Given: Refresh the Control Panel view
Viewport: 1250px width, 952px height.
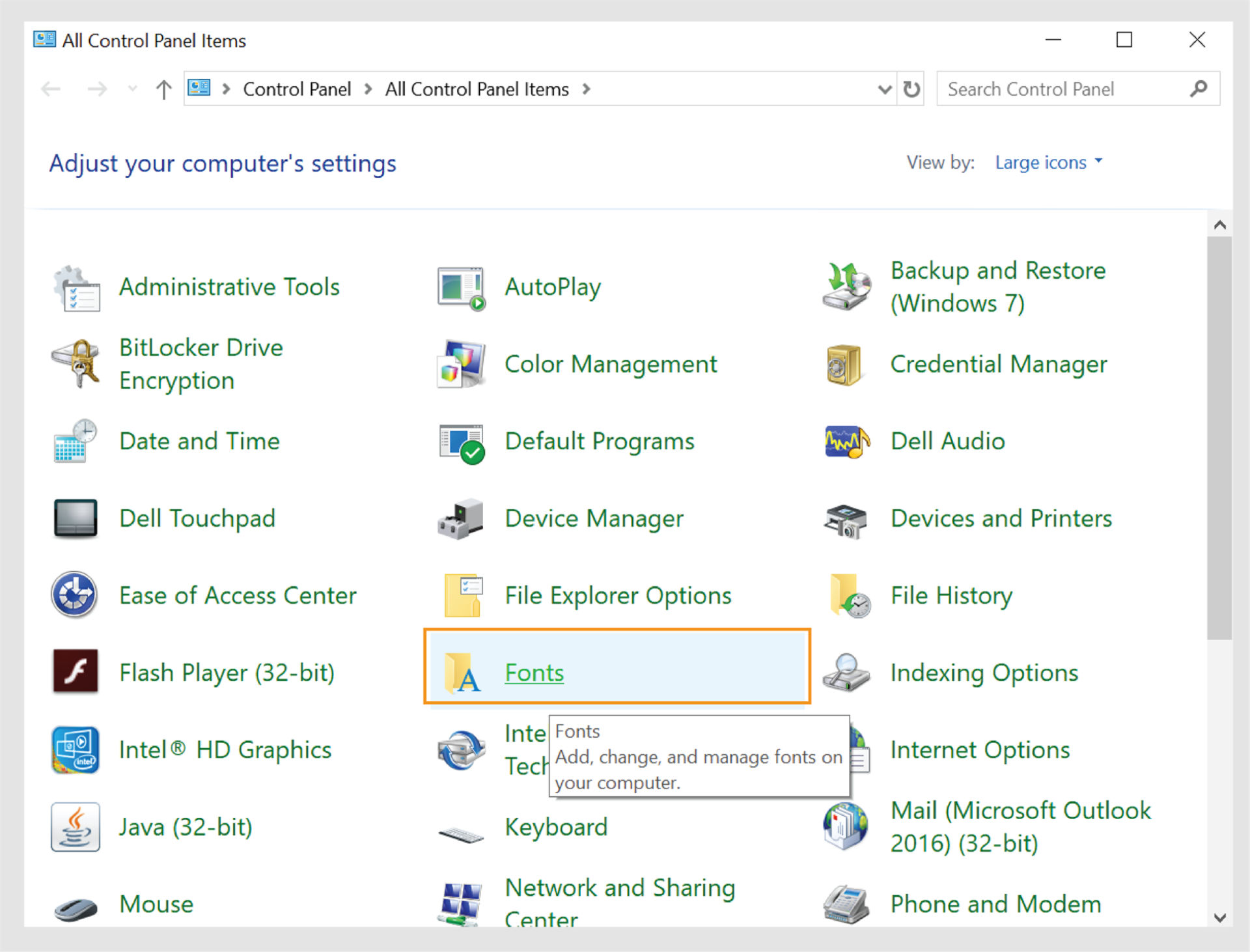Looking at the screenshot, I should (x=911, y=89).
